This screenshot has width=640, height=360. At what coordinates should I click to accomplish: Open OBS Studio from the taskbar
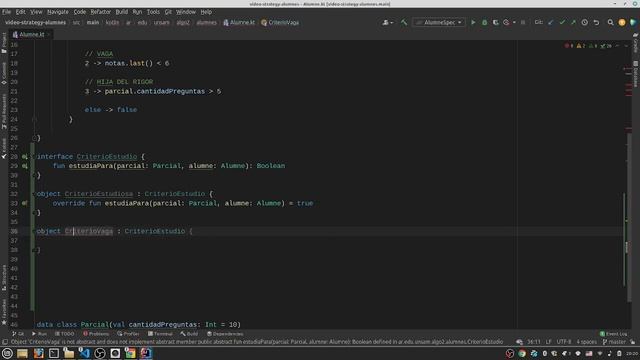coord(100,353)
